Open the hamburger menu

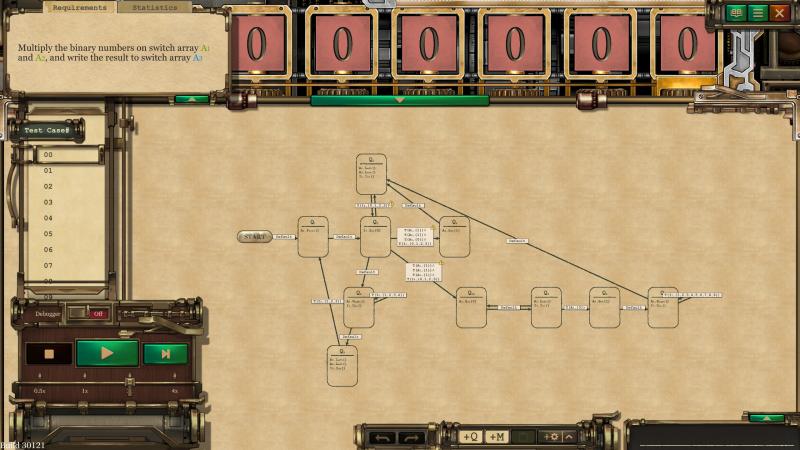(758, 13)
